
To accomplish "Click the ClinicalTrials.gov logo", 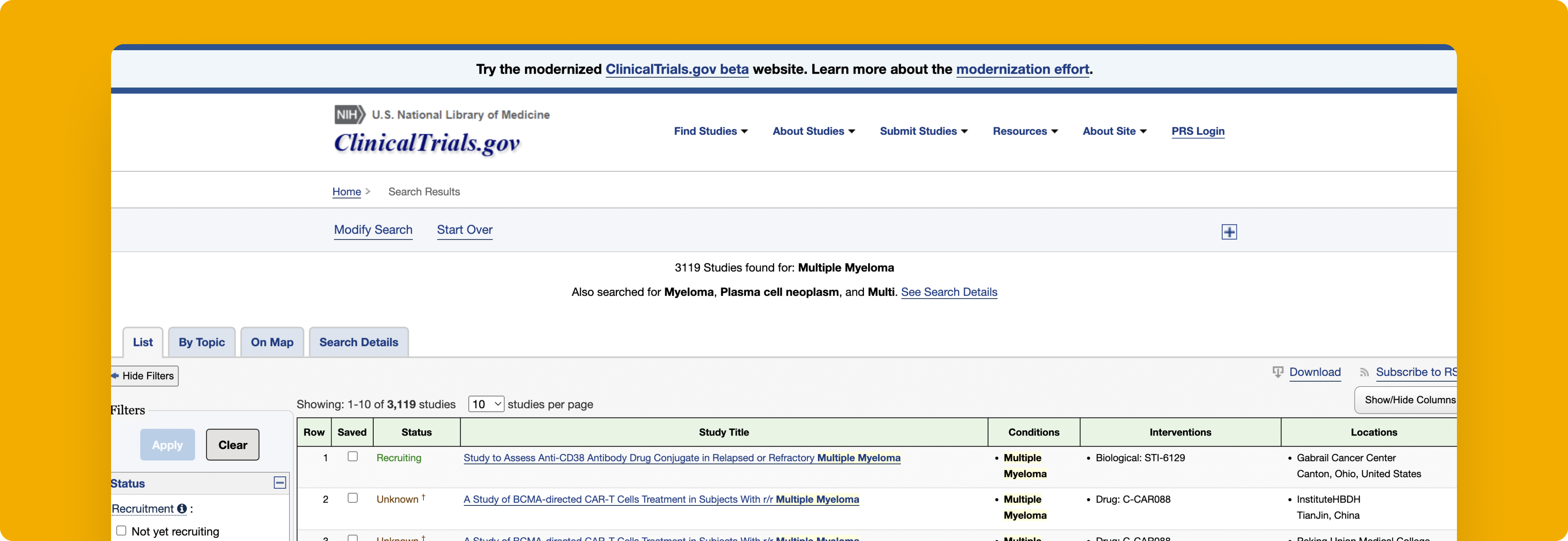I will 427,143.
